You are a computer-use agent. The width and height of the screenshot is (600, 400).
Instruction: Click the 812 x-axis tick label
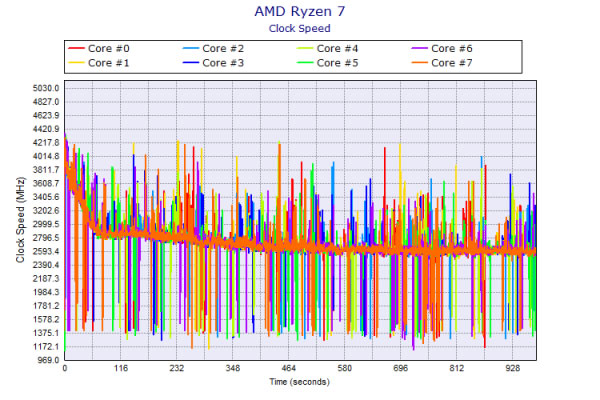457,368
